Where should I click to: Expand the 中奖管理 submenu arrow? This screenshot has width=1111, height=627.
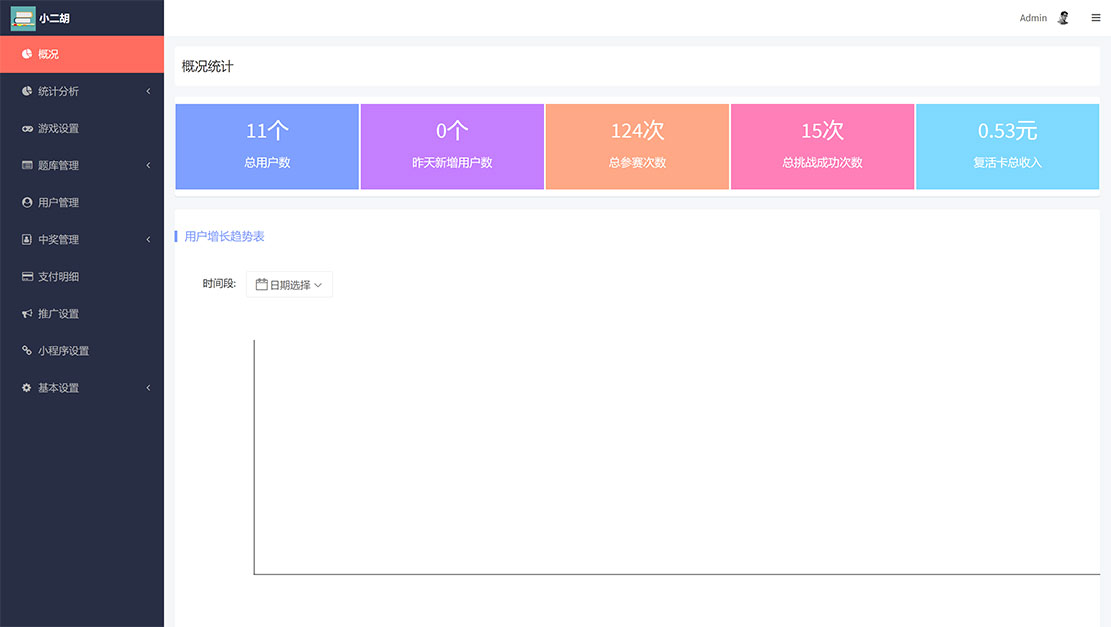pyautogui.click(x=148, y=240)
